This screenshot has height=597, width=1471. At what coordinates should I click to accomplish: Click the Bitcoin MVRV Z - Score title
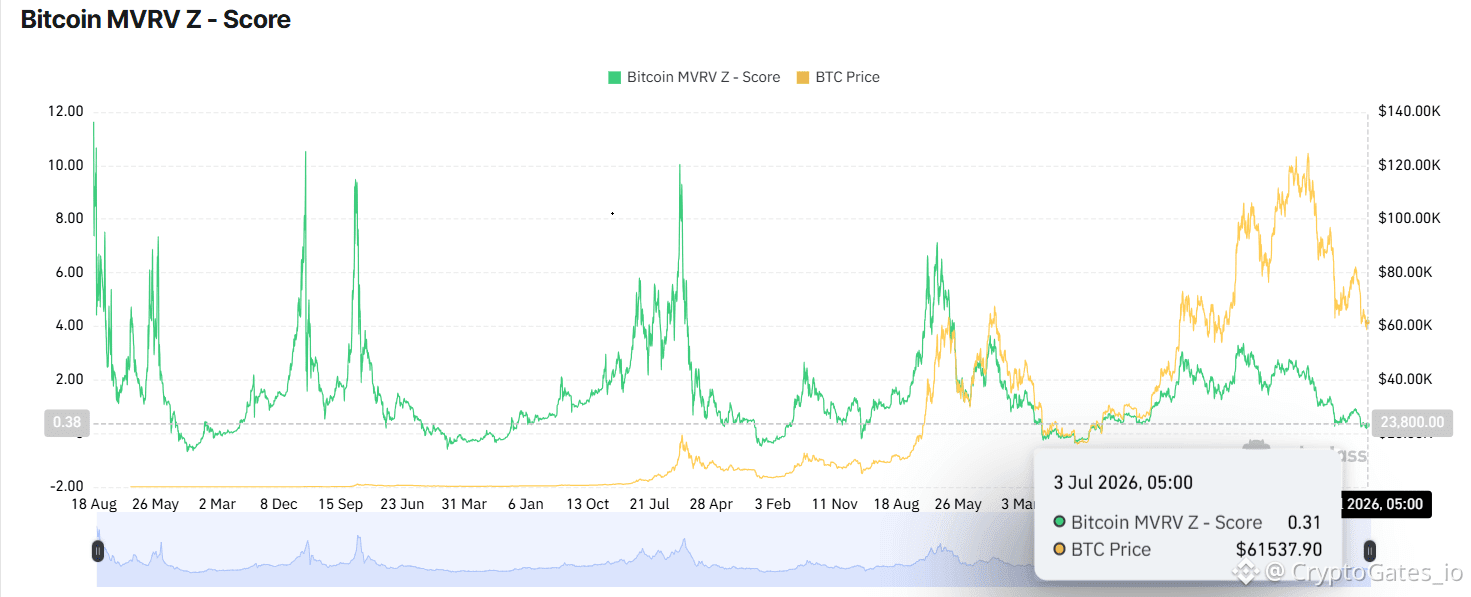click(x=156, y=19)
